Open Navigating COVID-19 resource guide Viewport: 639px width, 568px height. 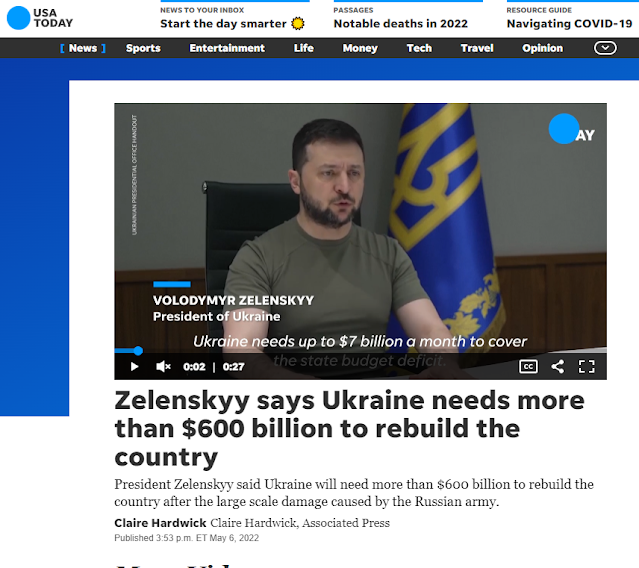pos(569,24)
